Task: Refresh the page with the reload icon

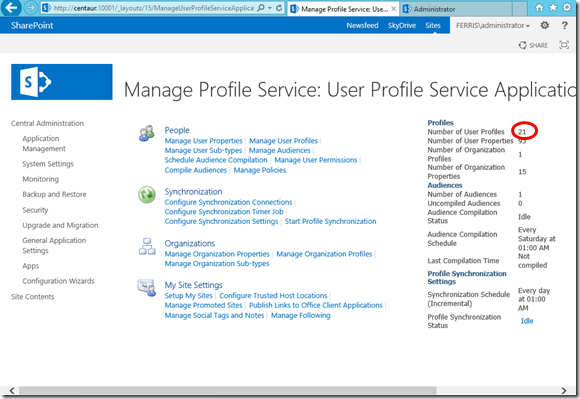Action: pyautogui.click(x=279, y=7)
